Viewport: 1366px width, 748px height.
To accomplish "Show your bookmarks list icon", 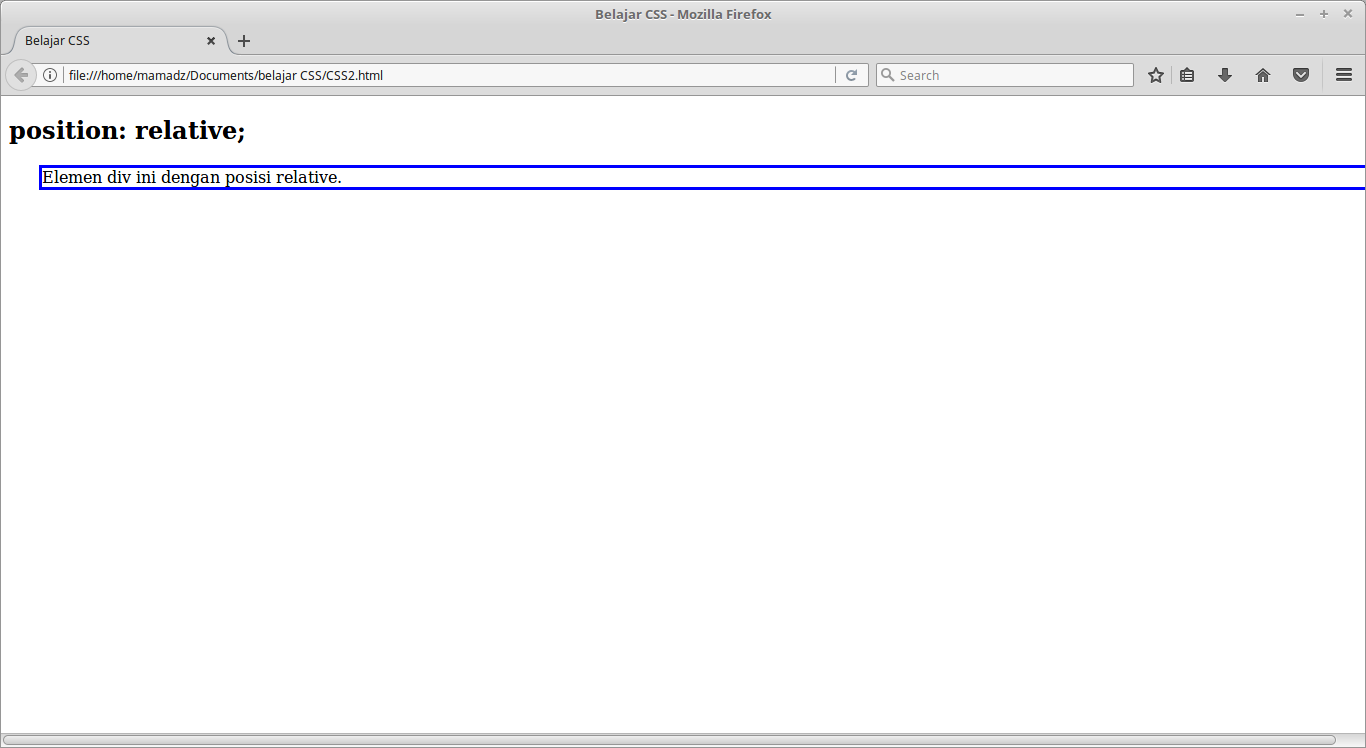I will [1187, 75].
